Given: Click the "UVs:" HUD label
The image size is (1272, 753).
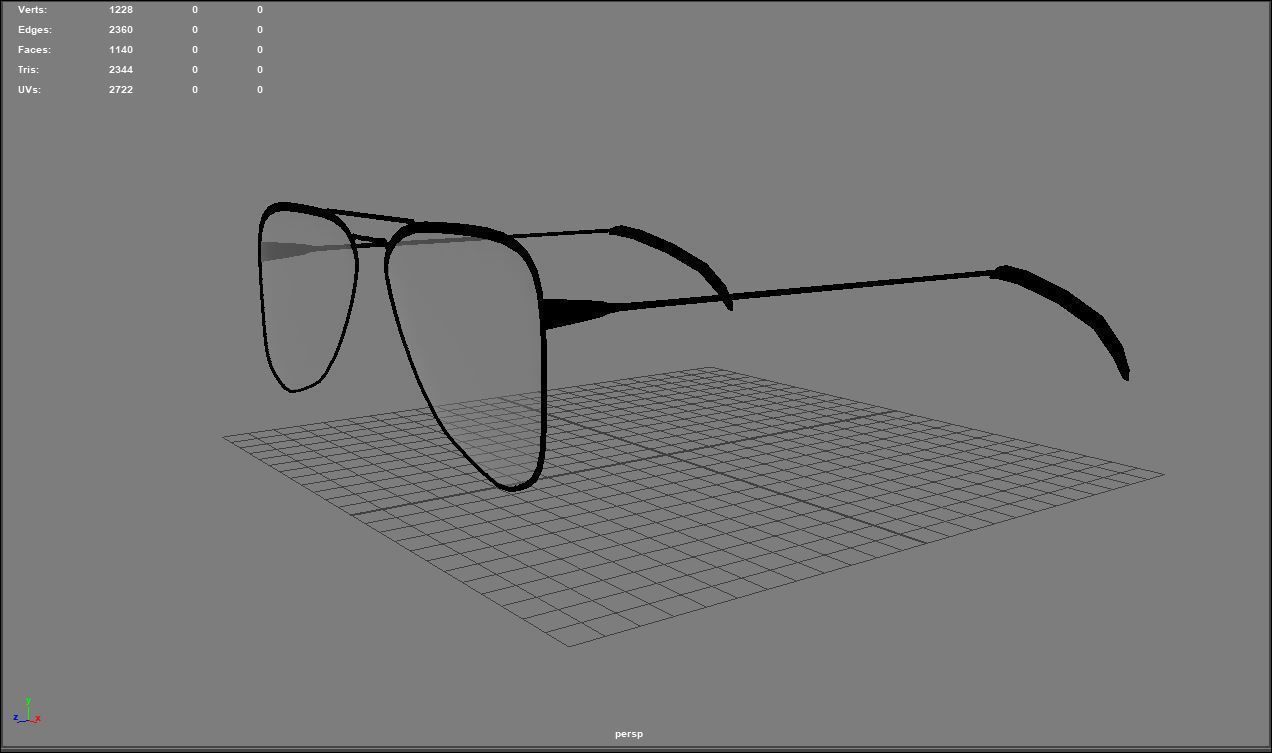Looking at the screenshot, I should click(x=29, y=89).
